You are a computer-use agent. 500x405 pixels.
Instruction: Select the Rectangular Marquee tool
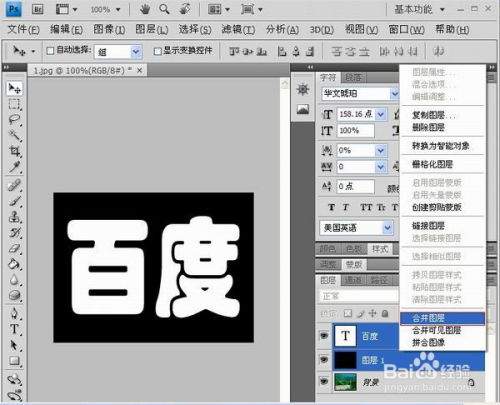pyautogui.click(x=14, y=104)
